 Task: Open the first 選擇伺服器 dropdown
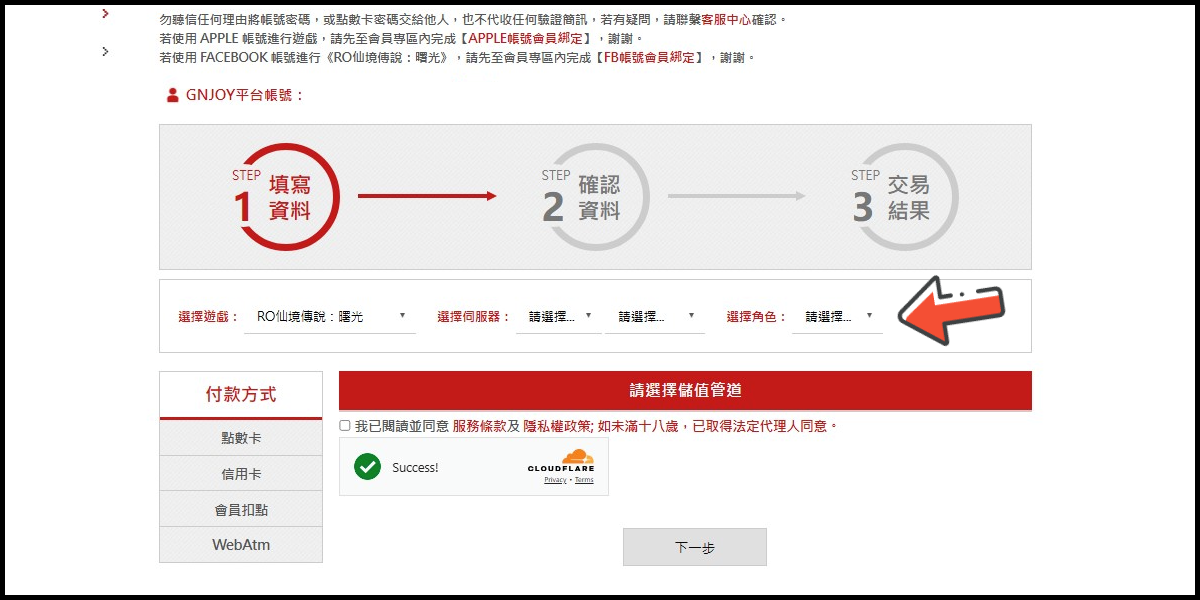(x=559, y=317)
